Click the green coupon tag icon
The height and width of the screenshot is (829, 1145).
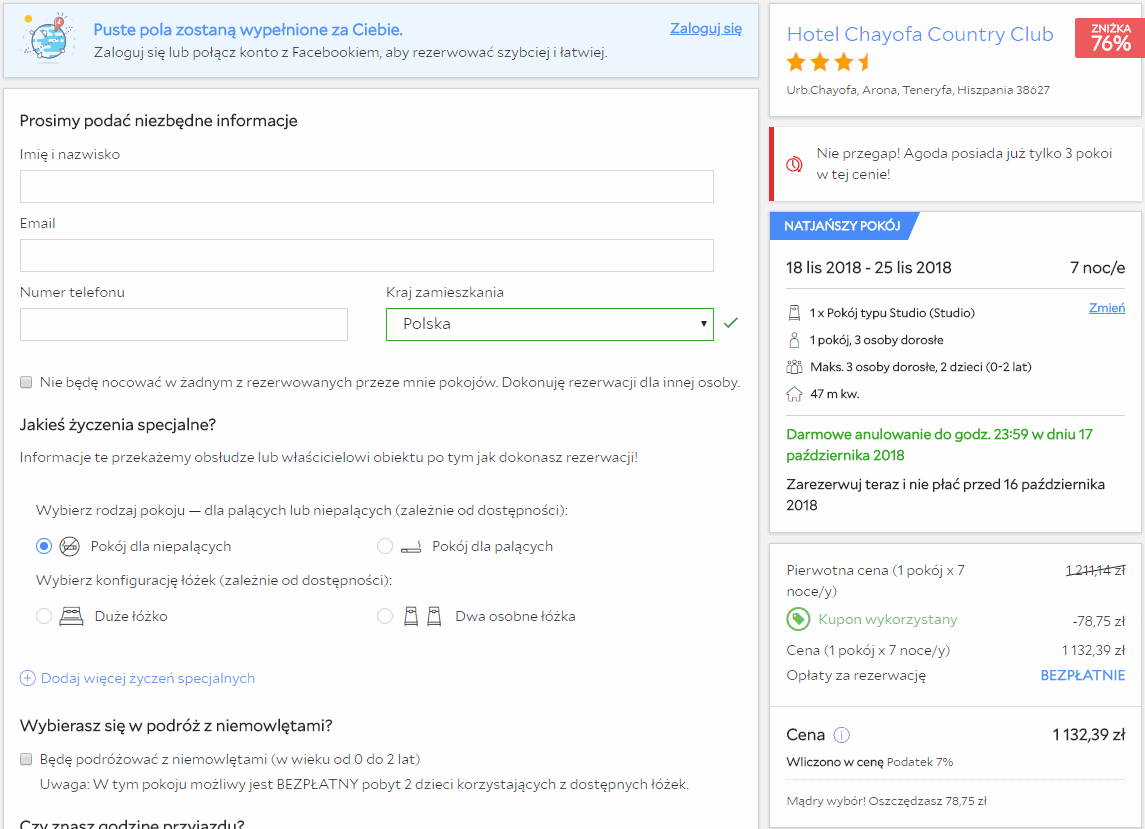tap(798, 619)
